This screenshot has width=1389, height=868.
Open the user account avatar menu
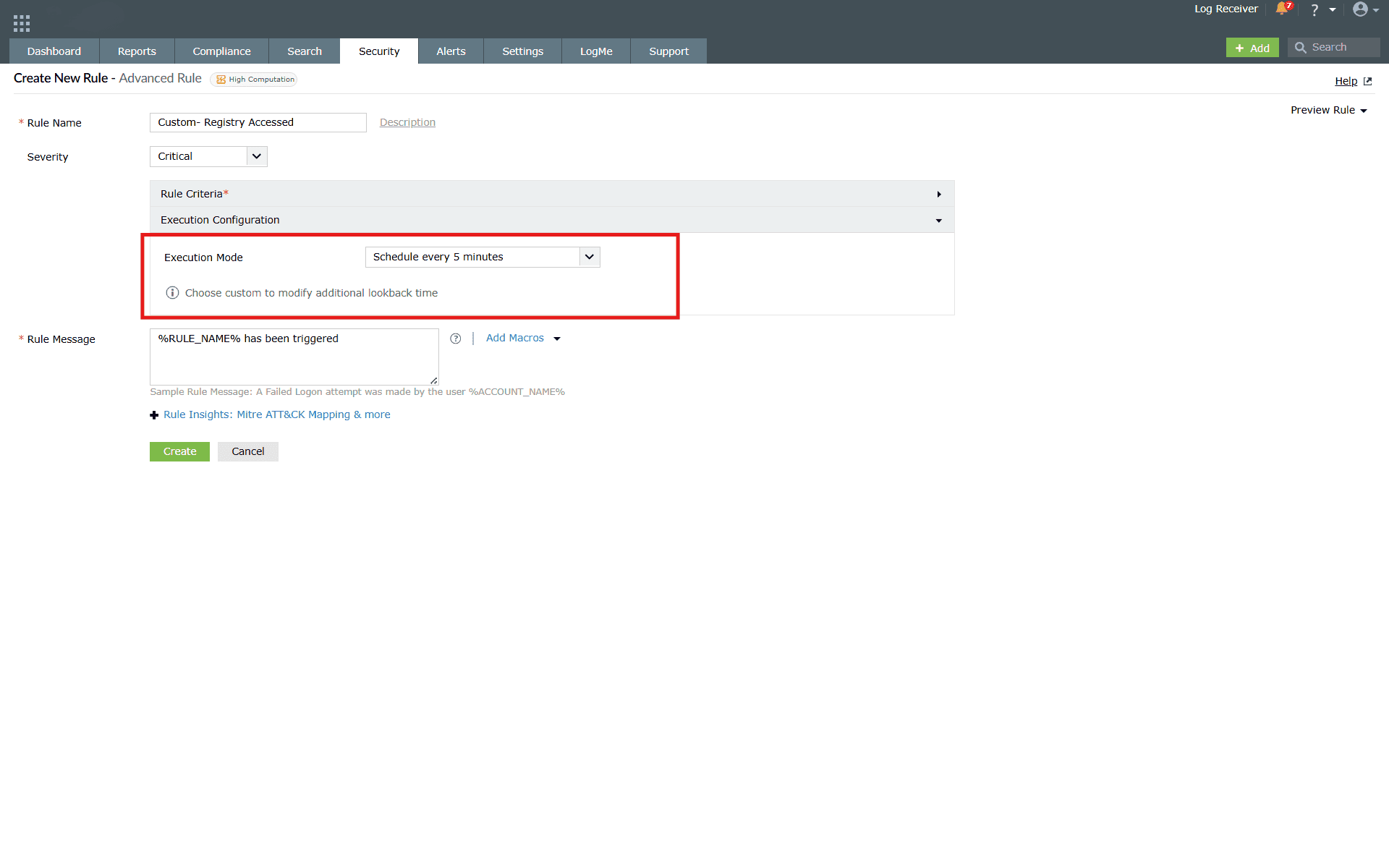[x=1360, y=9]
